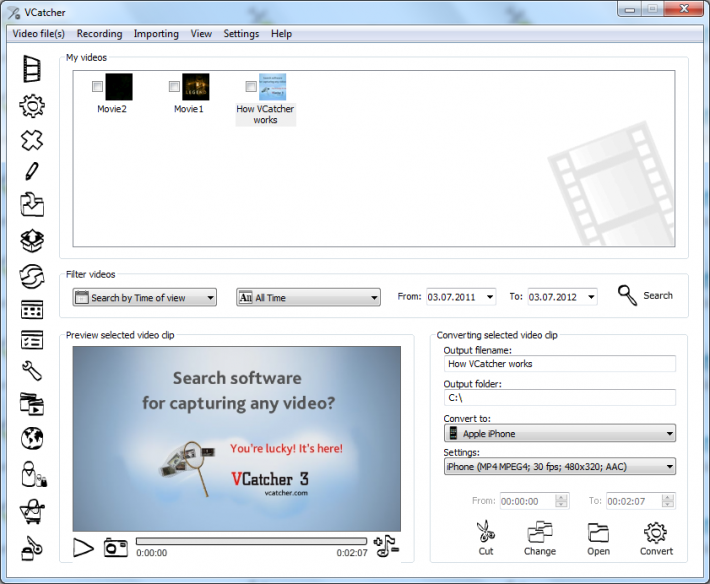Image resolution: width=710 pixels, height=584 pixels.
Task: Expand the From date picker
Action: coord(490,297)
